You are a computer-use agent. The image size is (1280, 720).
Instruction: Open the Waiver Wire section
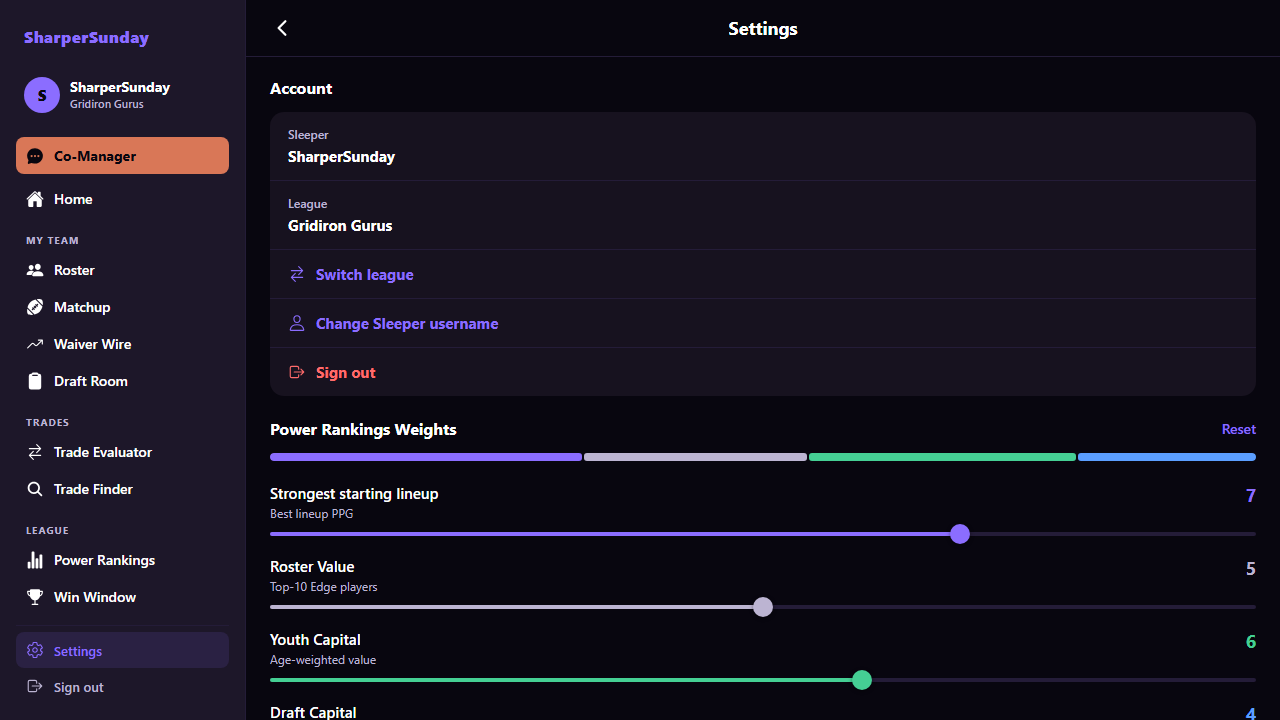click(122, 344)
